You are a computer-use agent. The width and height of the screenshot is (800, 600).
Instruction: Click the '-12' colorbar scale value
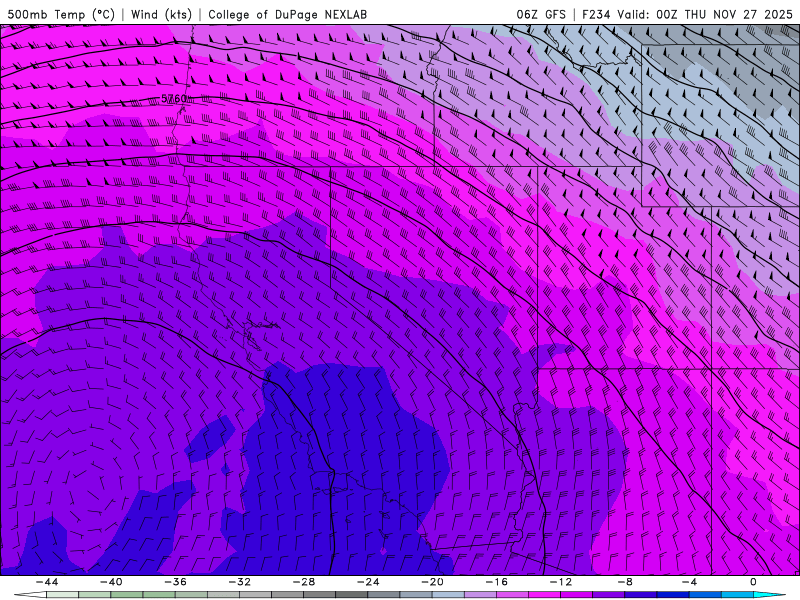point(561,582)
